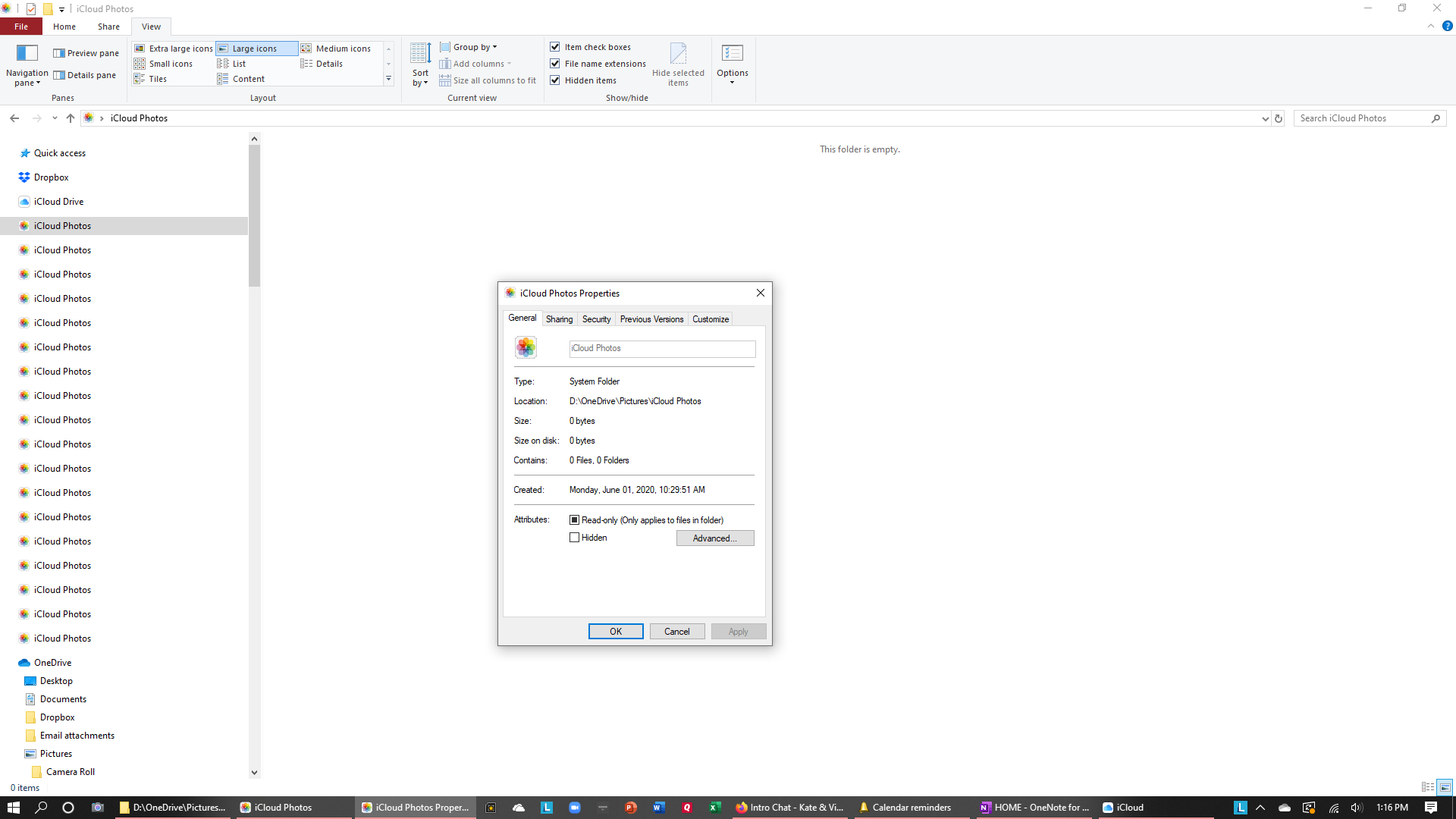This screenshot has height=819, width=1456.
Task: Open the Security tab in Properties
Action: pos(596,319)
